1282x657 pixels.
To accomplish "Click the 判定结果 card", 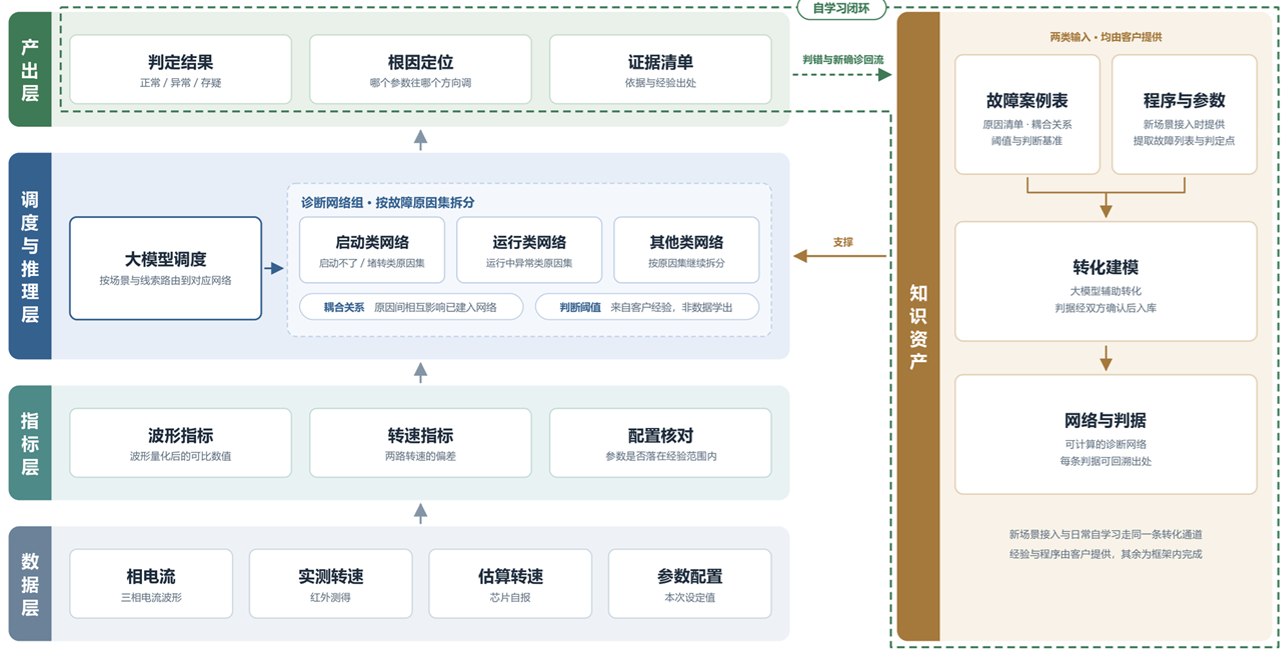I will pos(180,69).
